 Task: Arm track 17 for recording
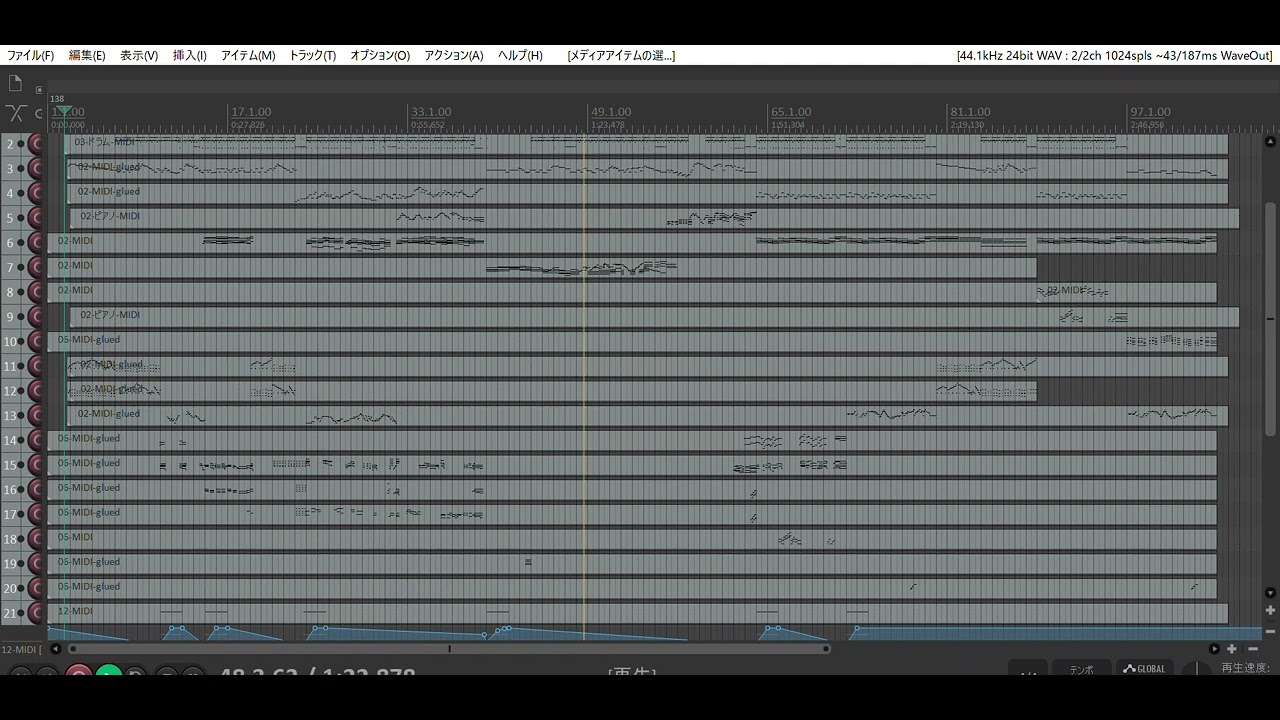(x=36, y=515)
